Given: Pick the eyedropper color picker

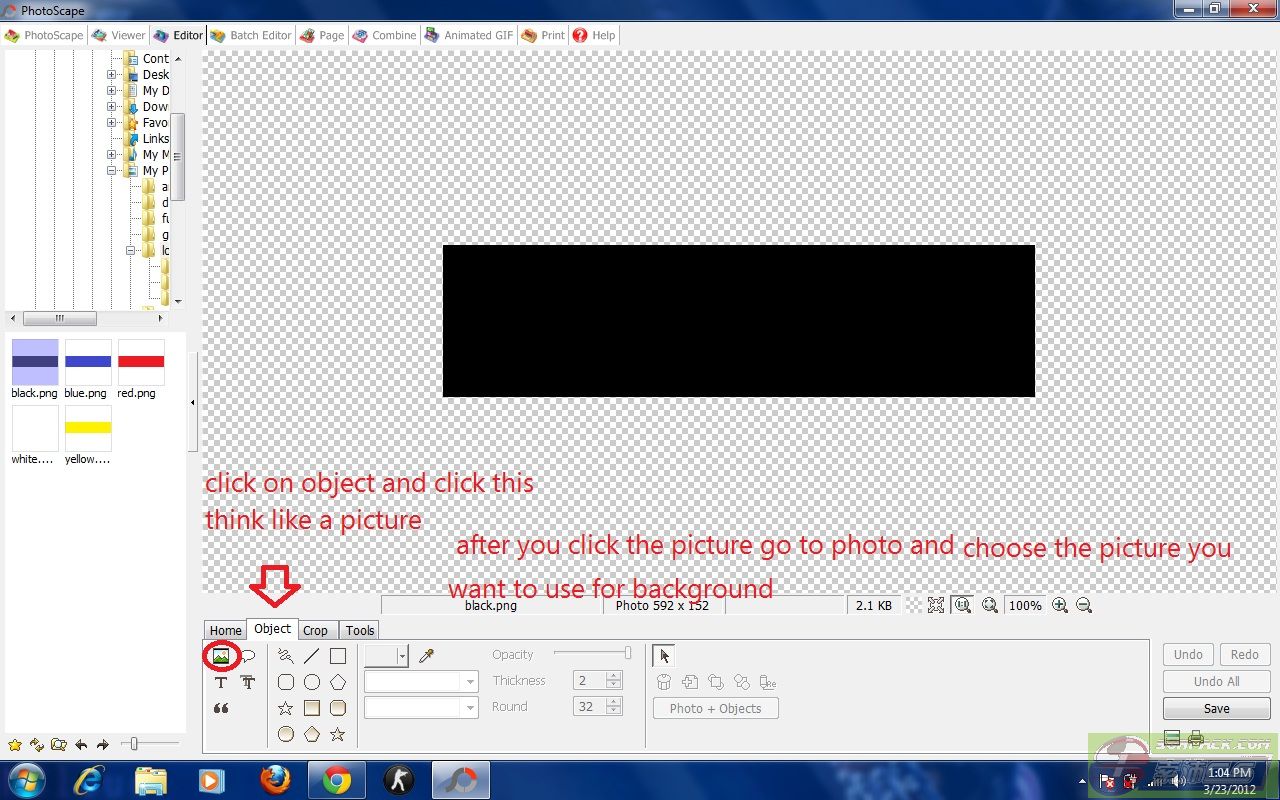Looking at the screenshot, I should point(427,656).
